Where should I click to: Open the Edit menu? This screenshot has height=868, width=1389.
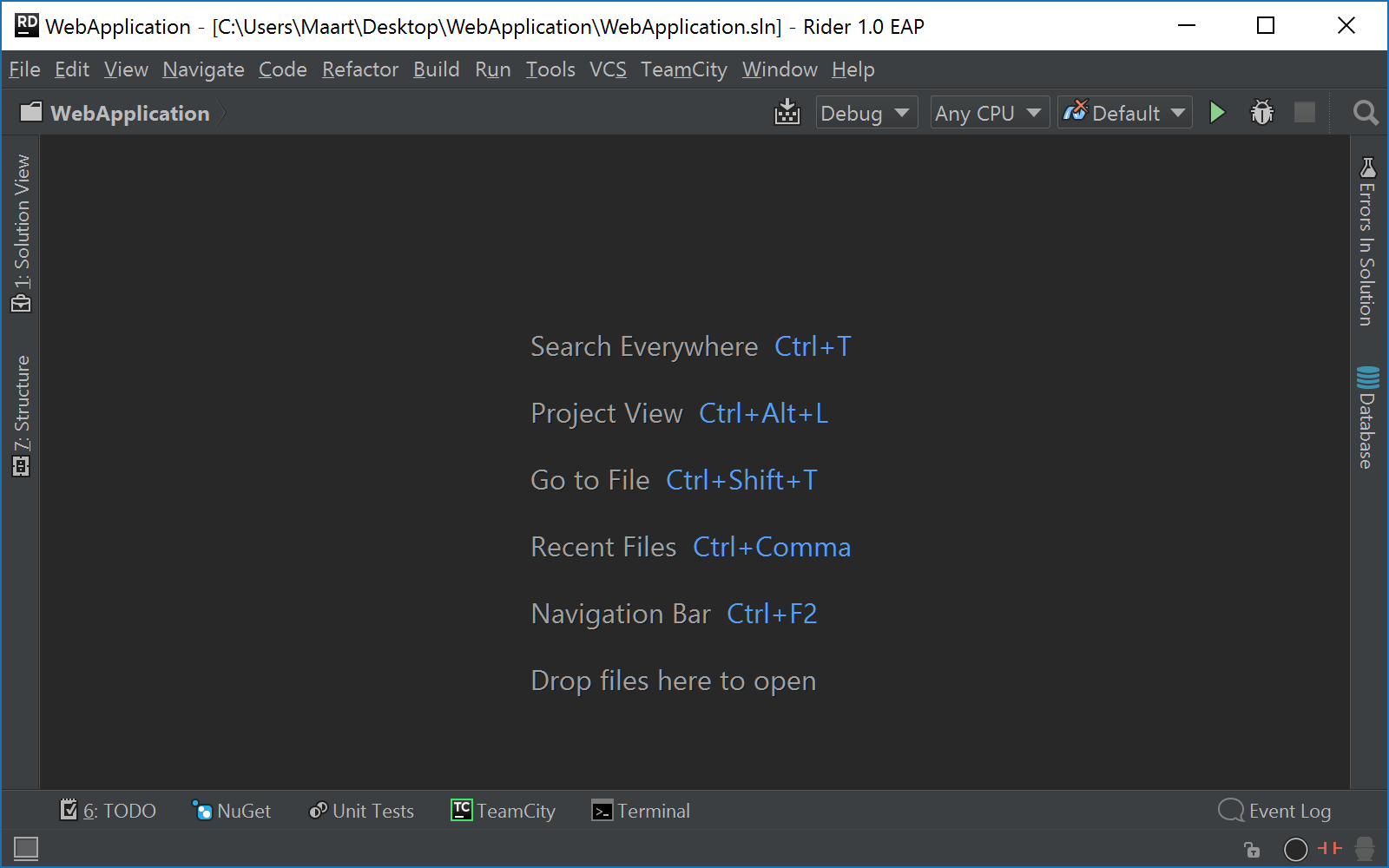pos(72,69)
